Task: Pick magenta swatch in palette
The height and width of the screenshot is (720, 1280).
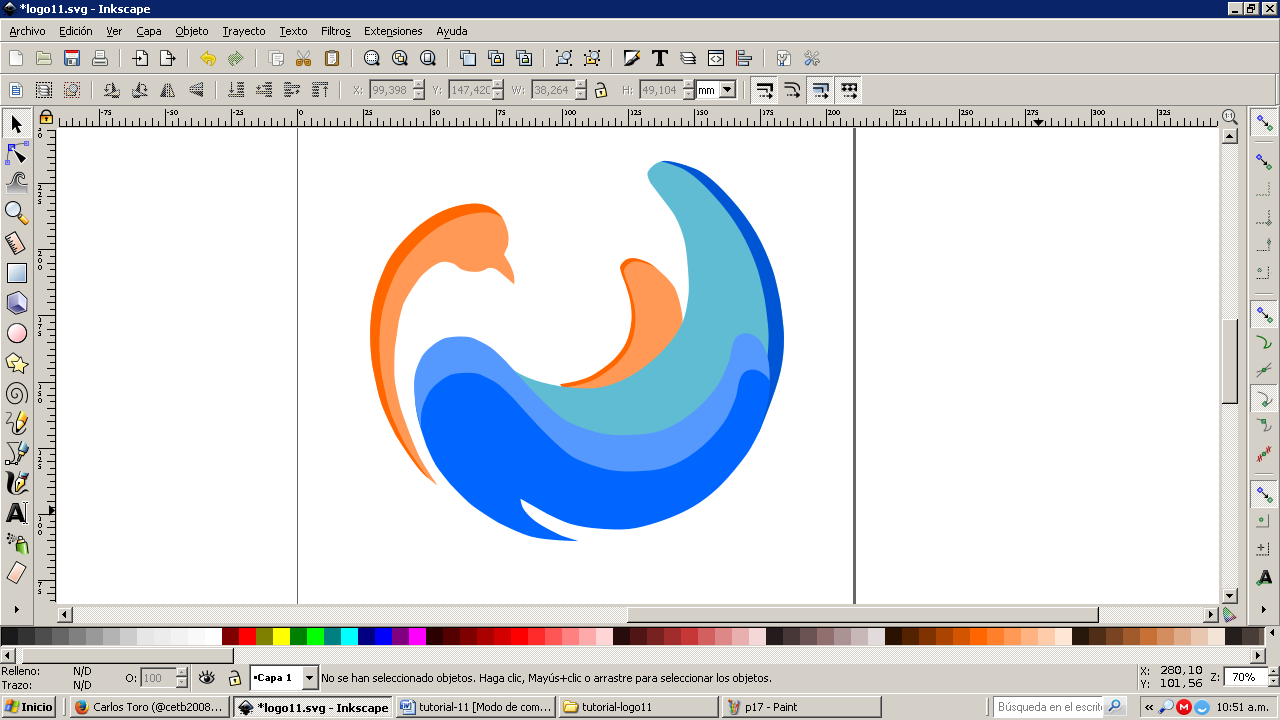Action: (x=417, y=636)
